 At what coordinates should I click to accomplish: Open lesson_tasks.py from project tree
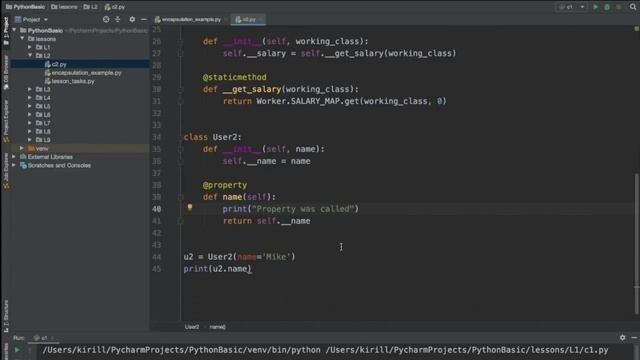[69, 81]
